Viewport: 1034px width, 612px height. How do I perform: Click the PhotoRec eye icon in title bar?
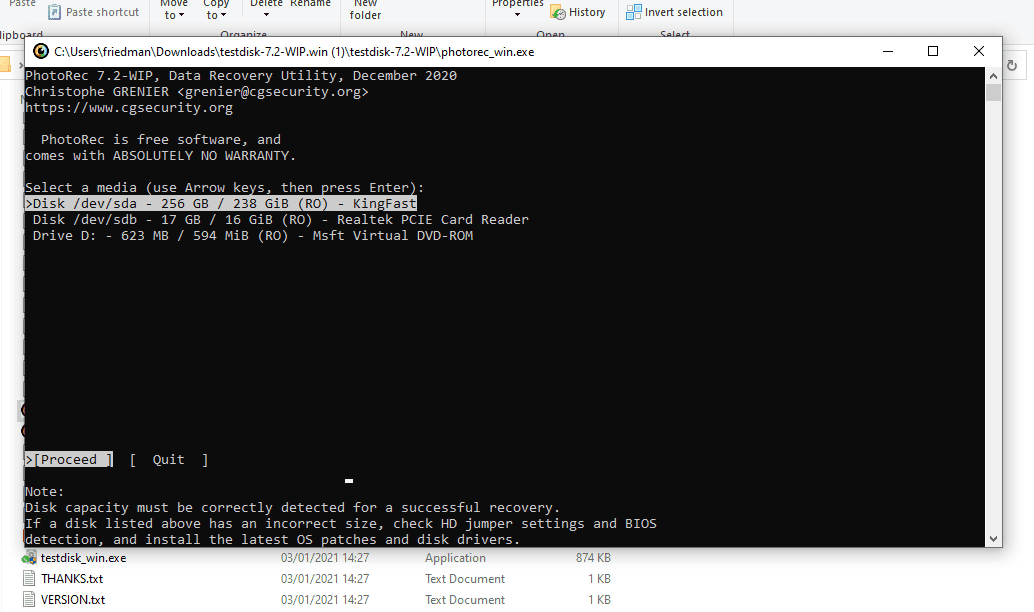tap(41, 51)
